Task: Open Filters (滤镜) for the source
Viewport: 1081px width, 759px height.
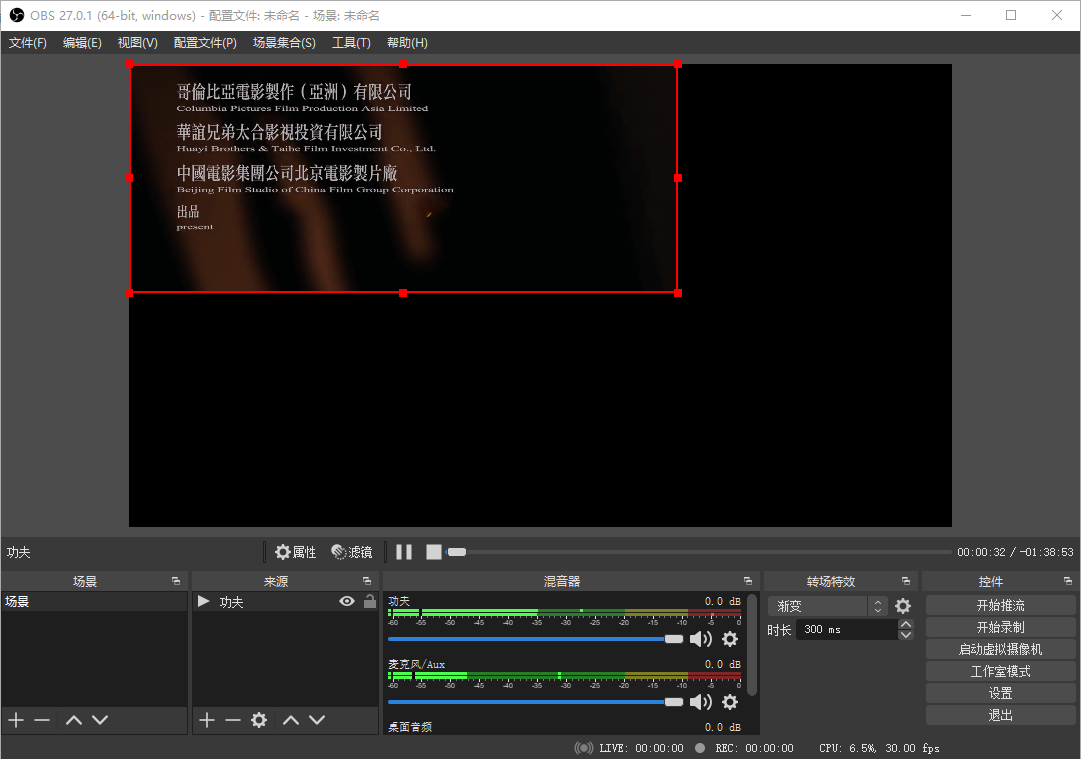Action: point(352,552)
